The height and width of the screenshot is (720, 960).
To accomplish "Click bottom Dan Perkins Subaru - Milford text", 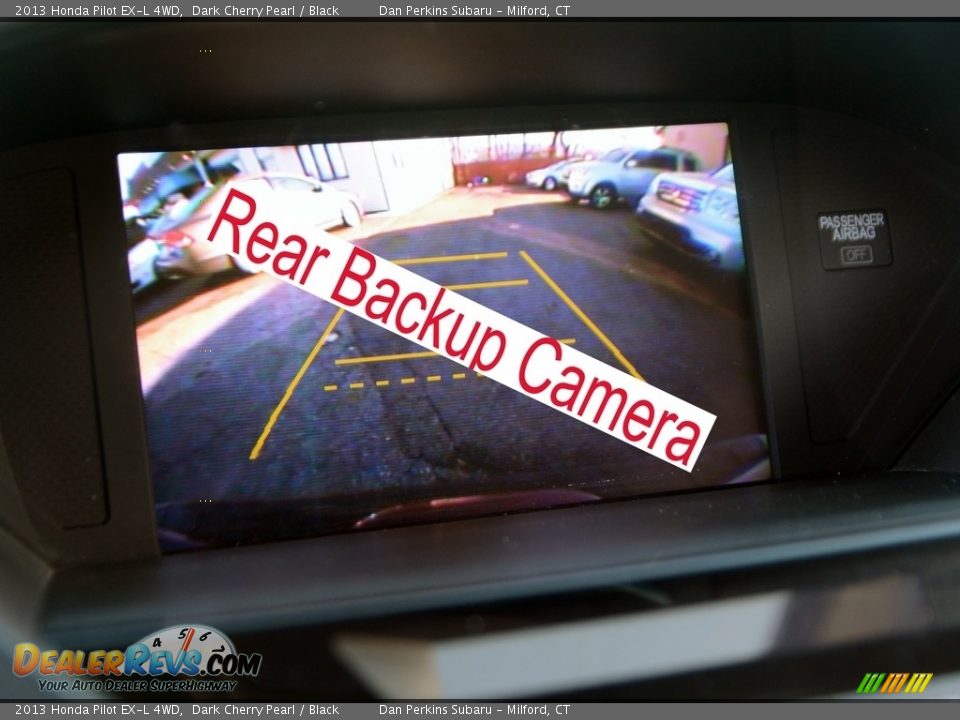I will coord(474,710).
